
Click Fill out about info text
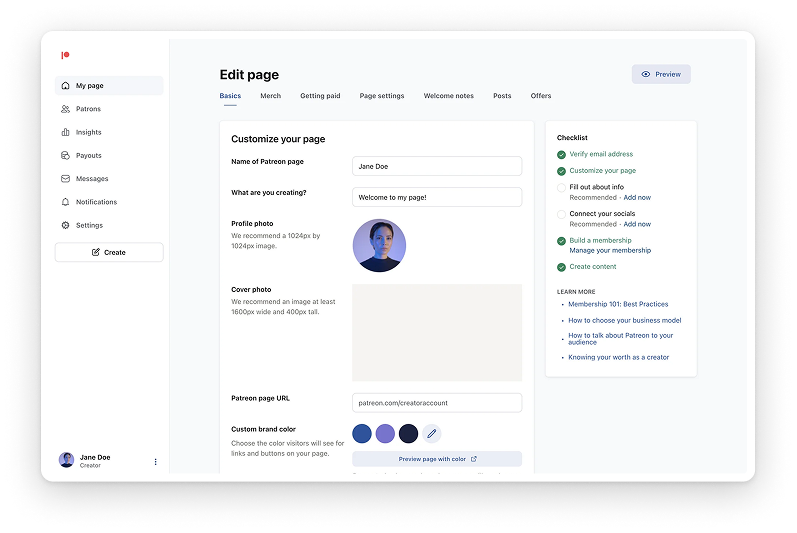(596, 187)
